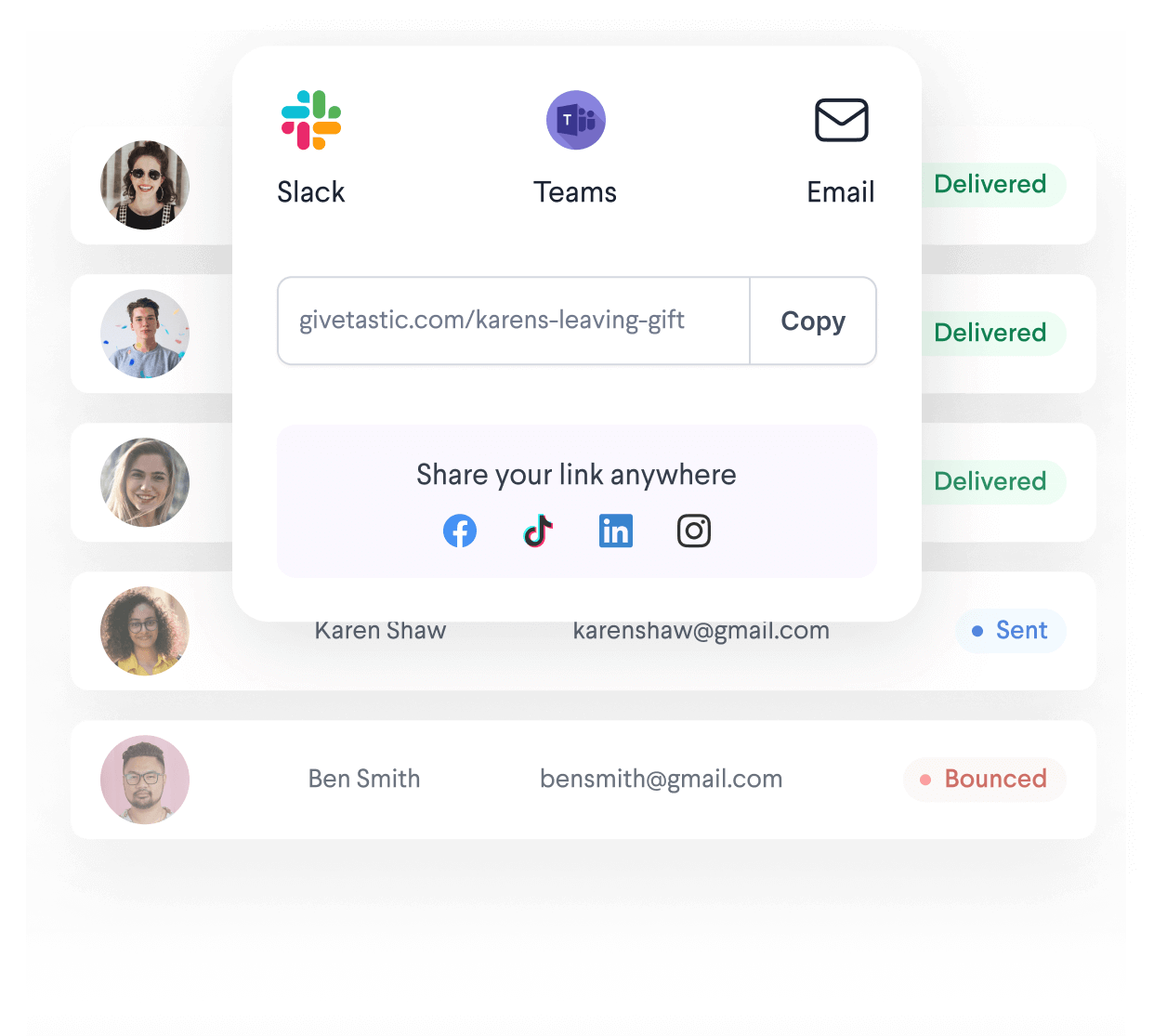Share link via LinkedIn icon
Image resolution: width=1167 pixels, height=1036 pixels.
tap(616, 531)
